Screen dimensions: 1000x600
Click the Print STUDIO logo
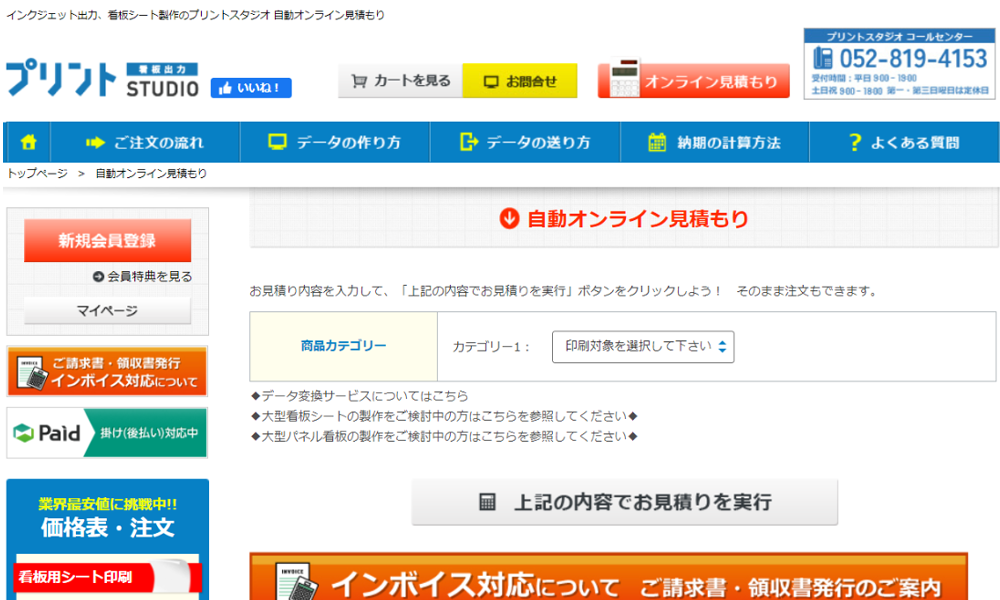[103, 79]
